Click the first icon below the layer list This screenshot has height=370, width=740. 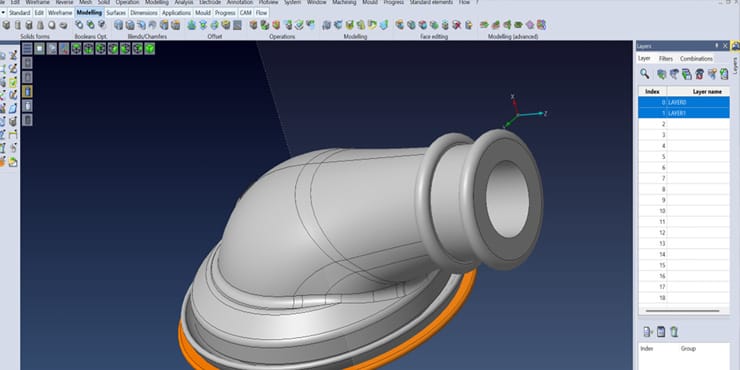tap(648, 332)
